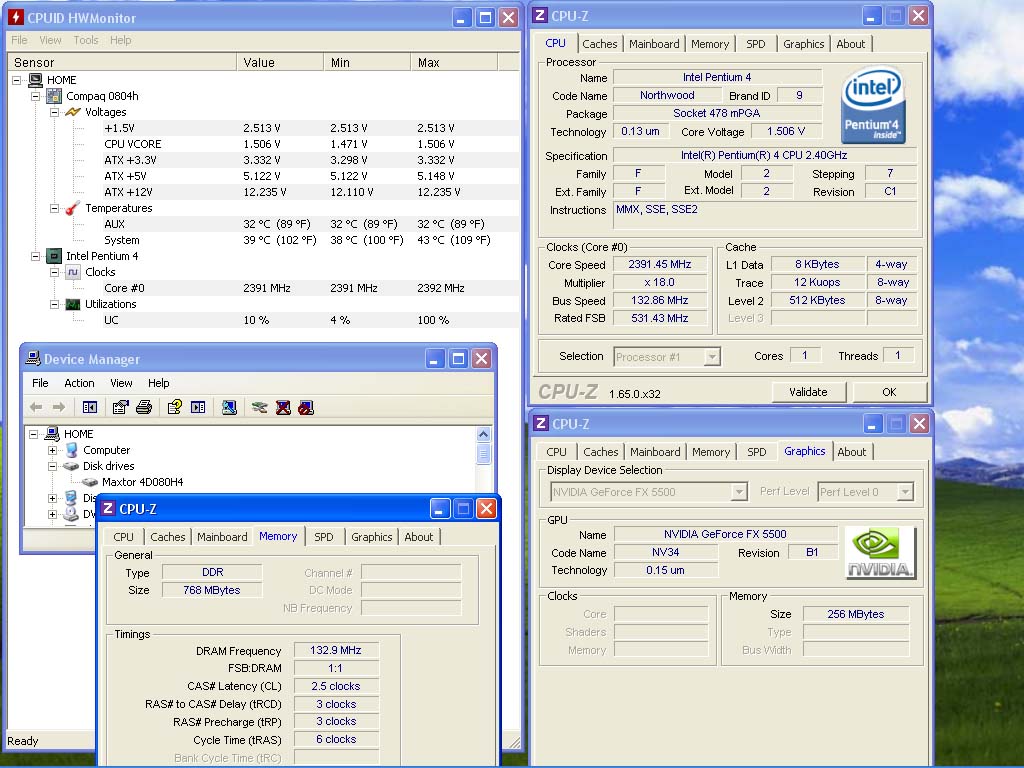Image resolution: width=1024 pixels, height=768 pixels.
Task: Open Properties from the Device Manager toolbar
Action: [x=120, y=408]
